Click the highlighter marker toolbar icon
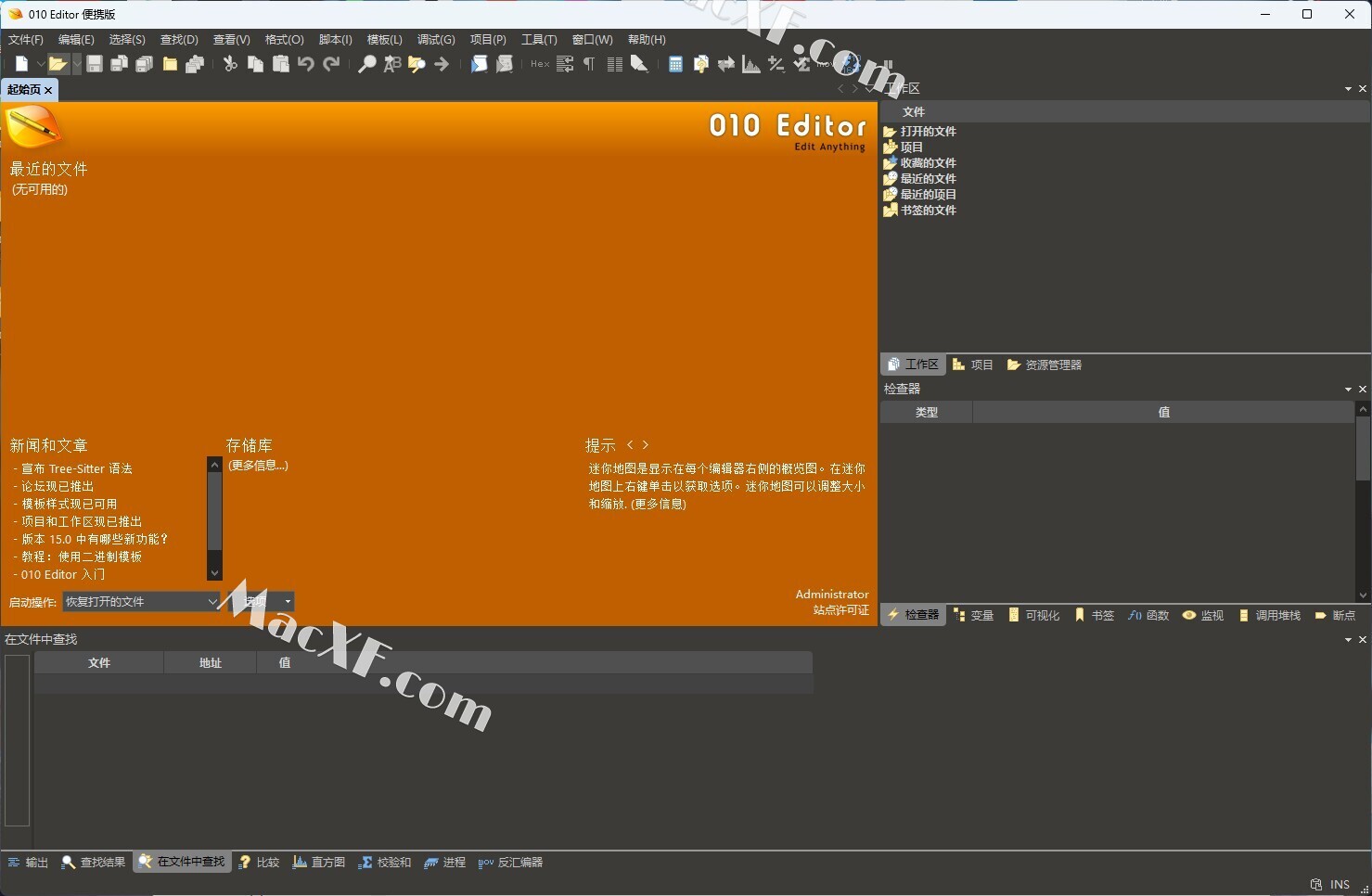This screenshot has width=1372, height=896. click(x=639, y=64)
